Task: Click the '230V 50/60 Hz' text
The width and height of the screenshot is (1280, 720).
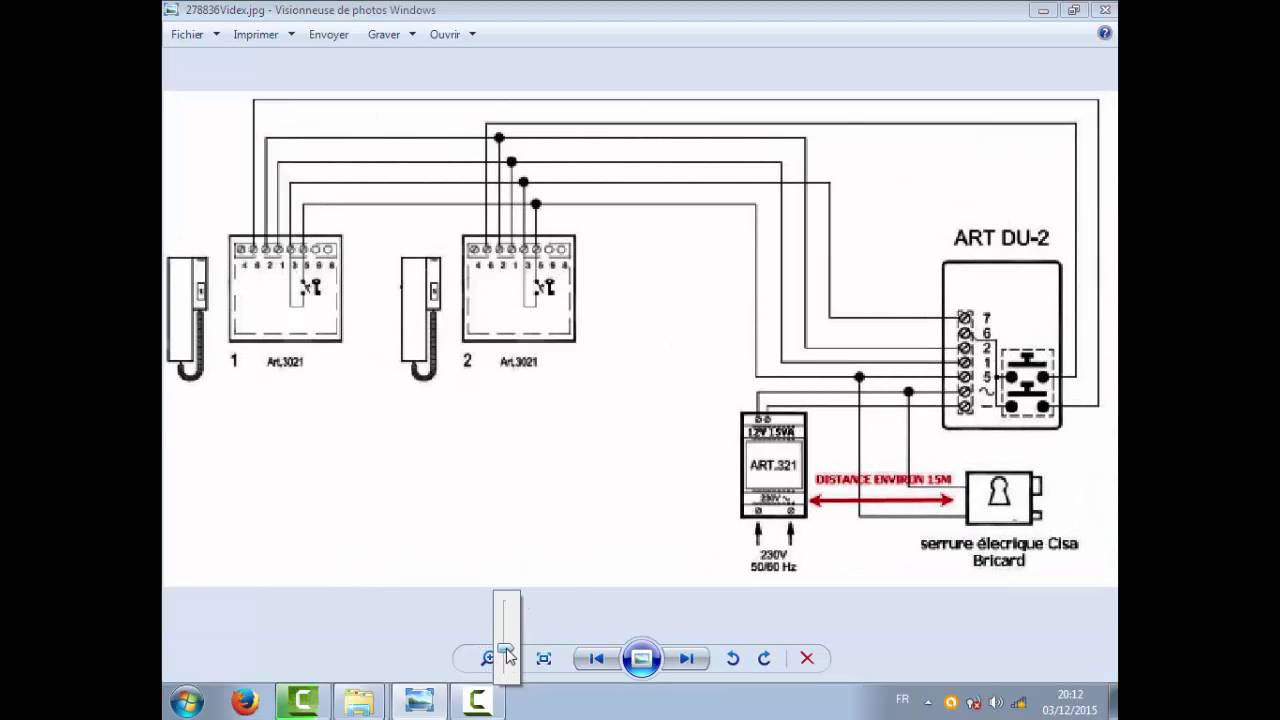Action: coord(773,560)
